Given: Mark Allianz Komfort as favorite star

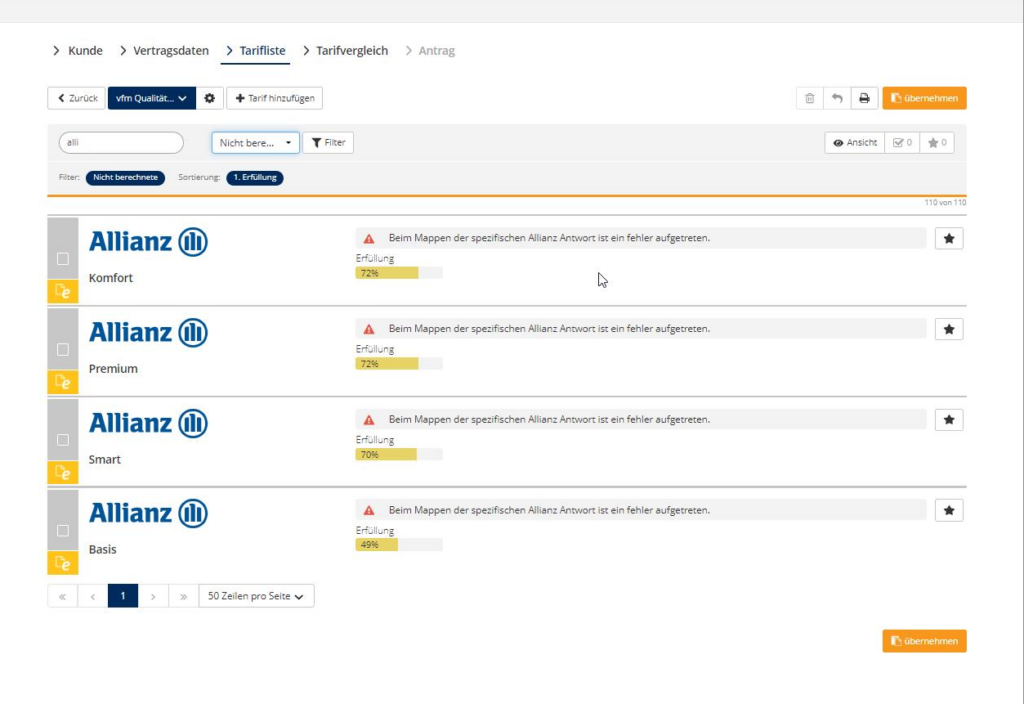Looking at the screenshot, I should point(949,238).
